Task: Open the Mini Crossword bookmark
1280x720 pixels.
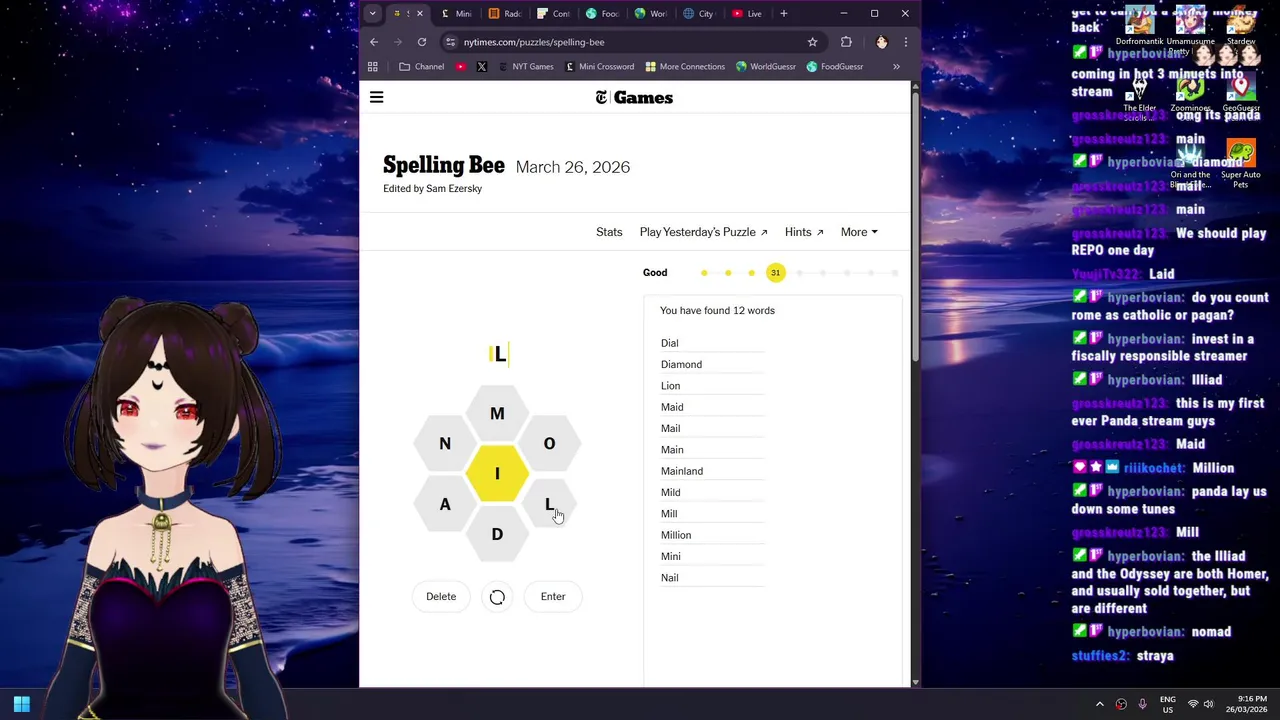Action: pyautogui.click(x=599, y=67)
